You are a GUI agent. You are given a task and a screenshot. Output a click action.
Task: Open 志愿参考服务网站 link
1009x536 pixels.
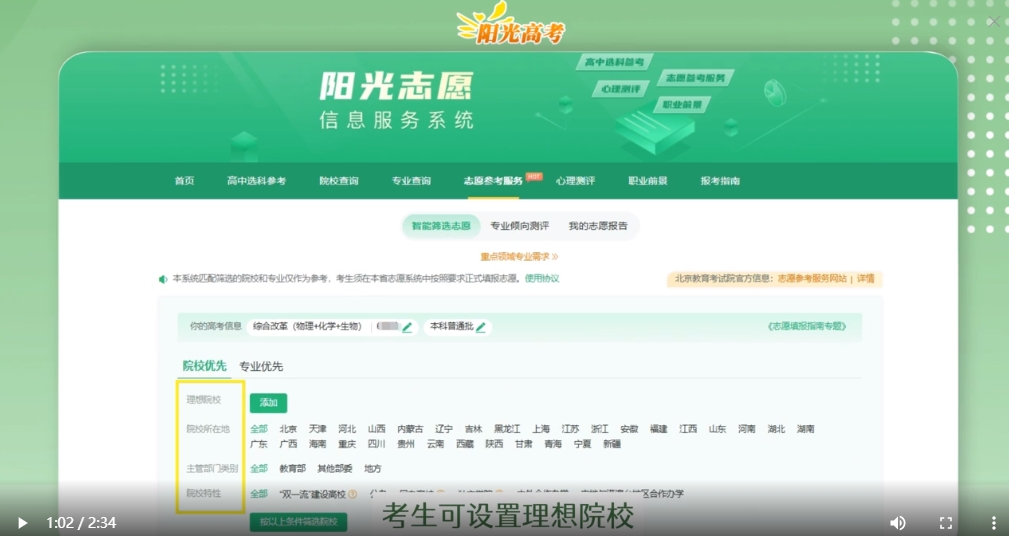point(812,279)
